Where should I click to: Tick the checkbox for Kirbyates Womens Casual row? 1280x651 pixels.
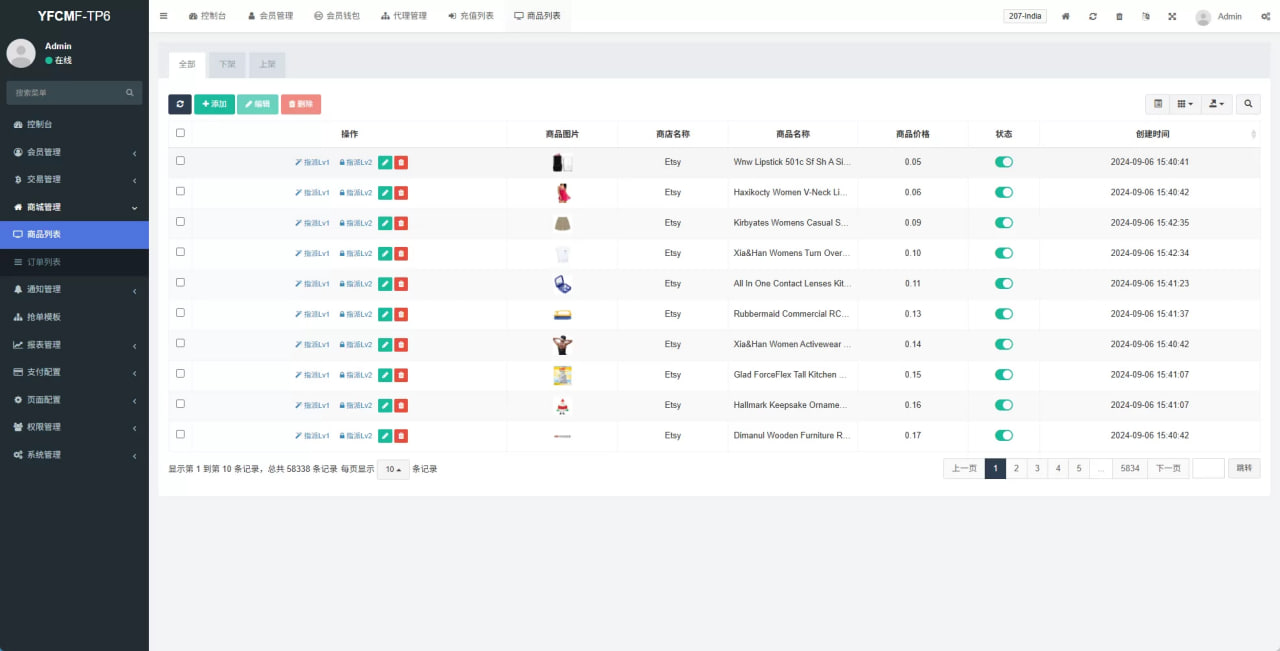180,222
